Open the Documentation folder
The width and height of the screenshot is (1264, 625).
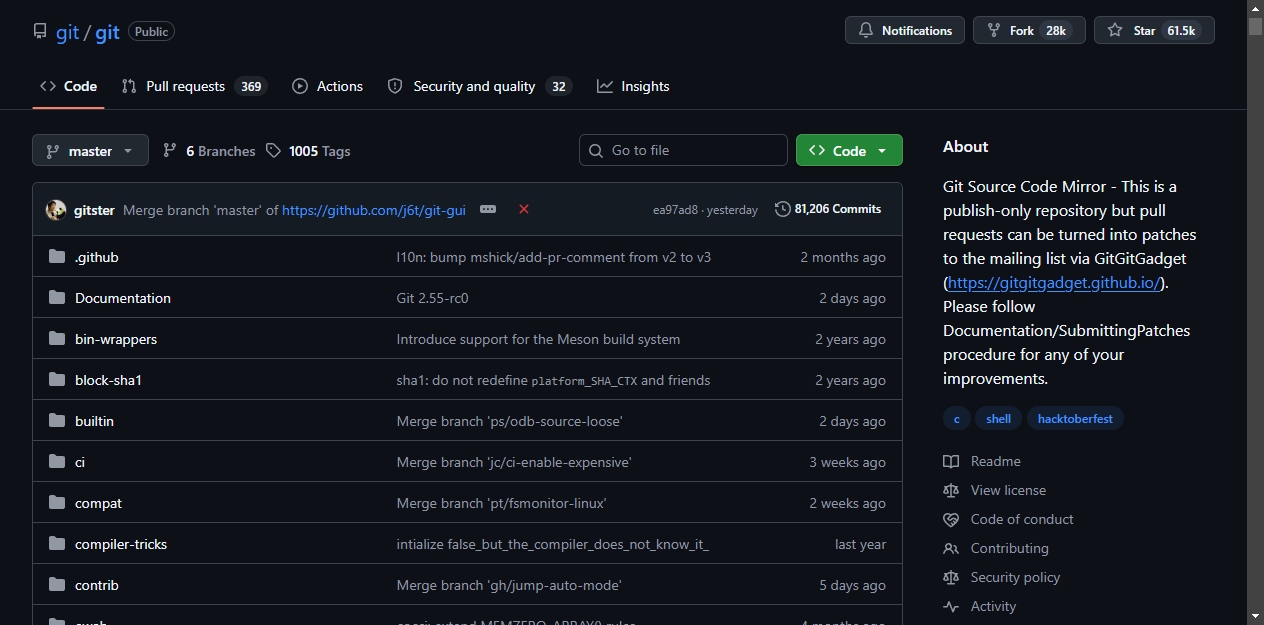click(x=123, y=298)
